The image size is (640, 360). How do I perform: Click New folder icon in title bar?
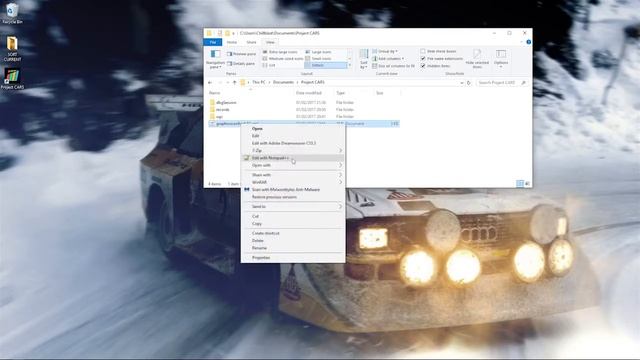[227, 33]
